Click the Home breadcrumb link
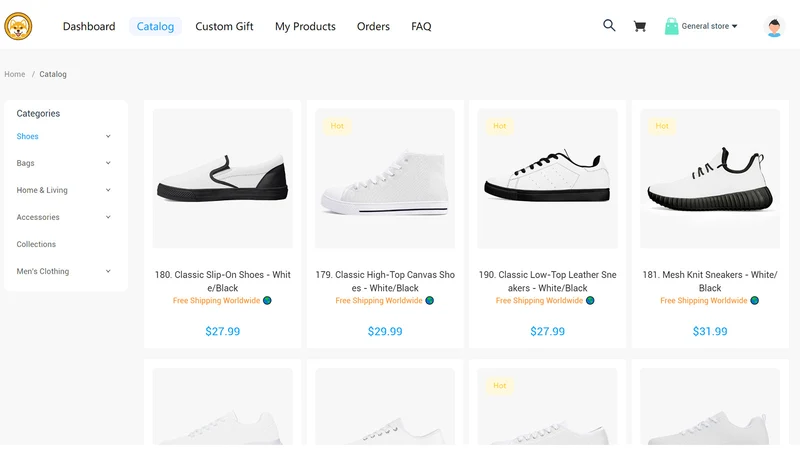This screenshot has height=450, width=800. click(15, 74)
